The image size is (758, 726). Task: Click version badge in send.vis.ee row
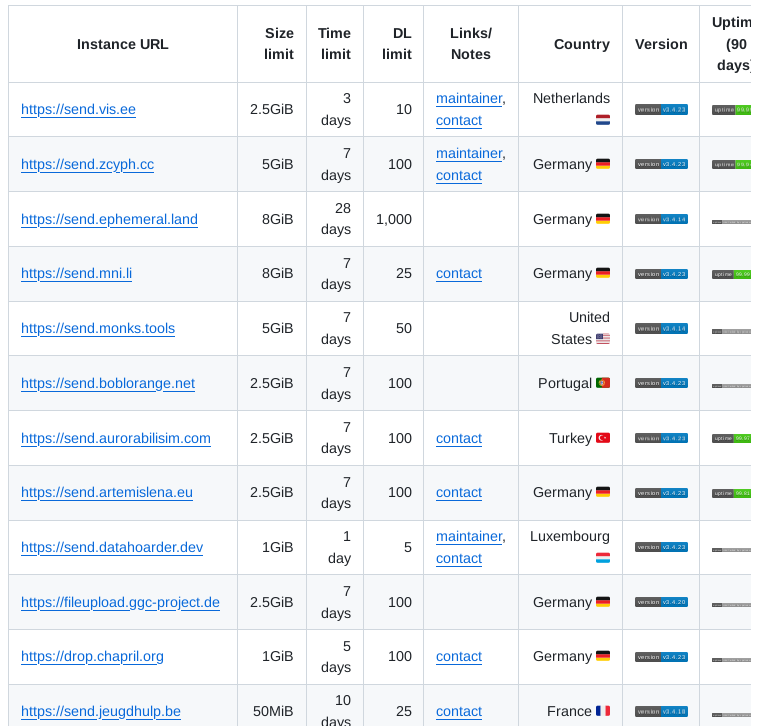pyautogui.click(x=661, y=110)
